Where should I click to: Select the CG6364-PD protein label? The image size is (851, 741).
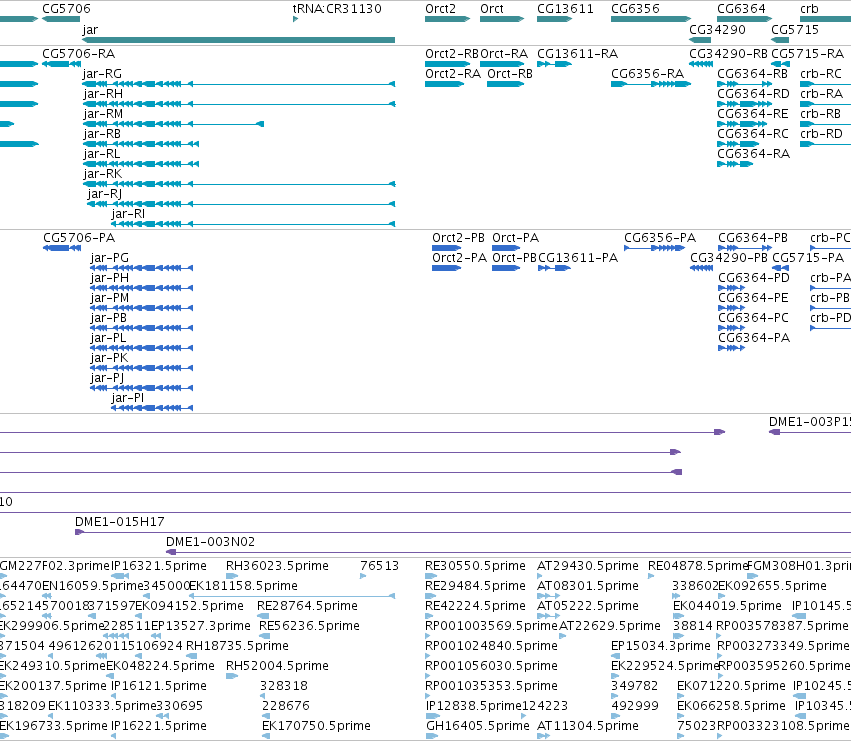[x=753, y=278]
